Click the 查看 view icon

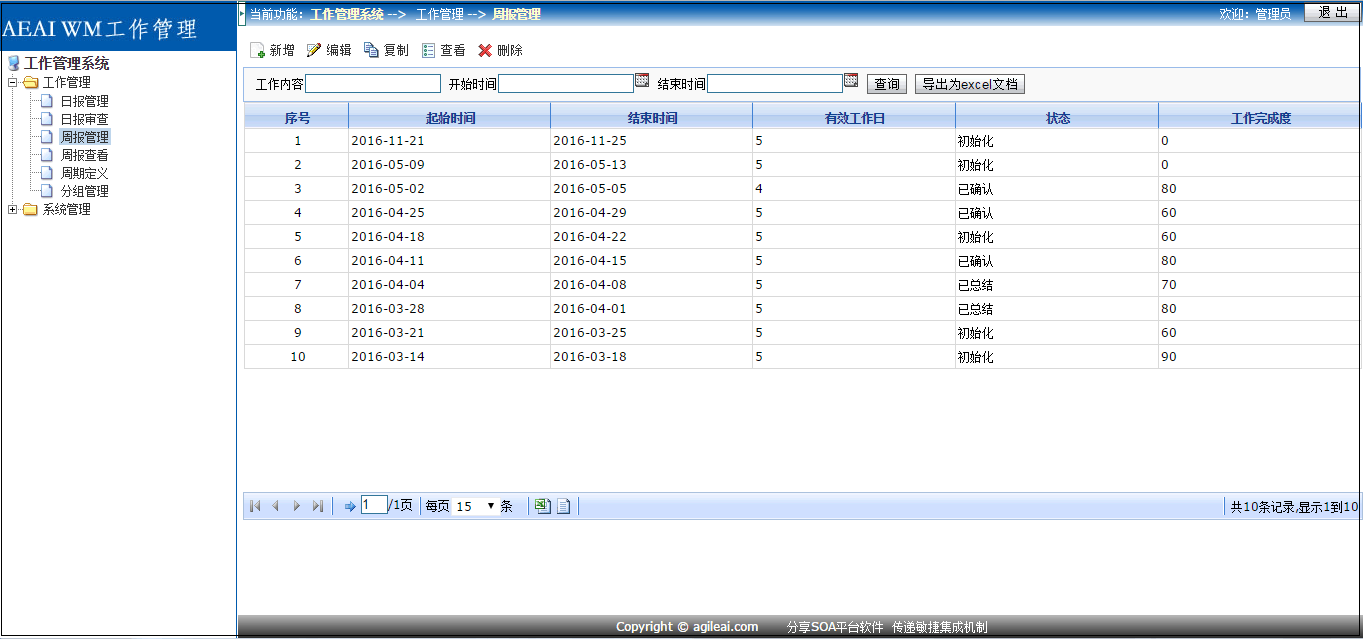tap(429, 50)
